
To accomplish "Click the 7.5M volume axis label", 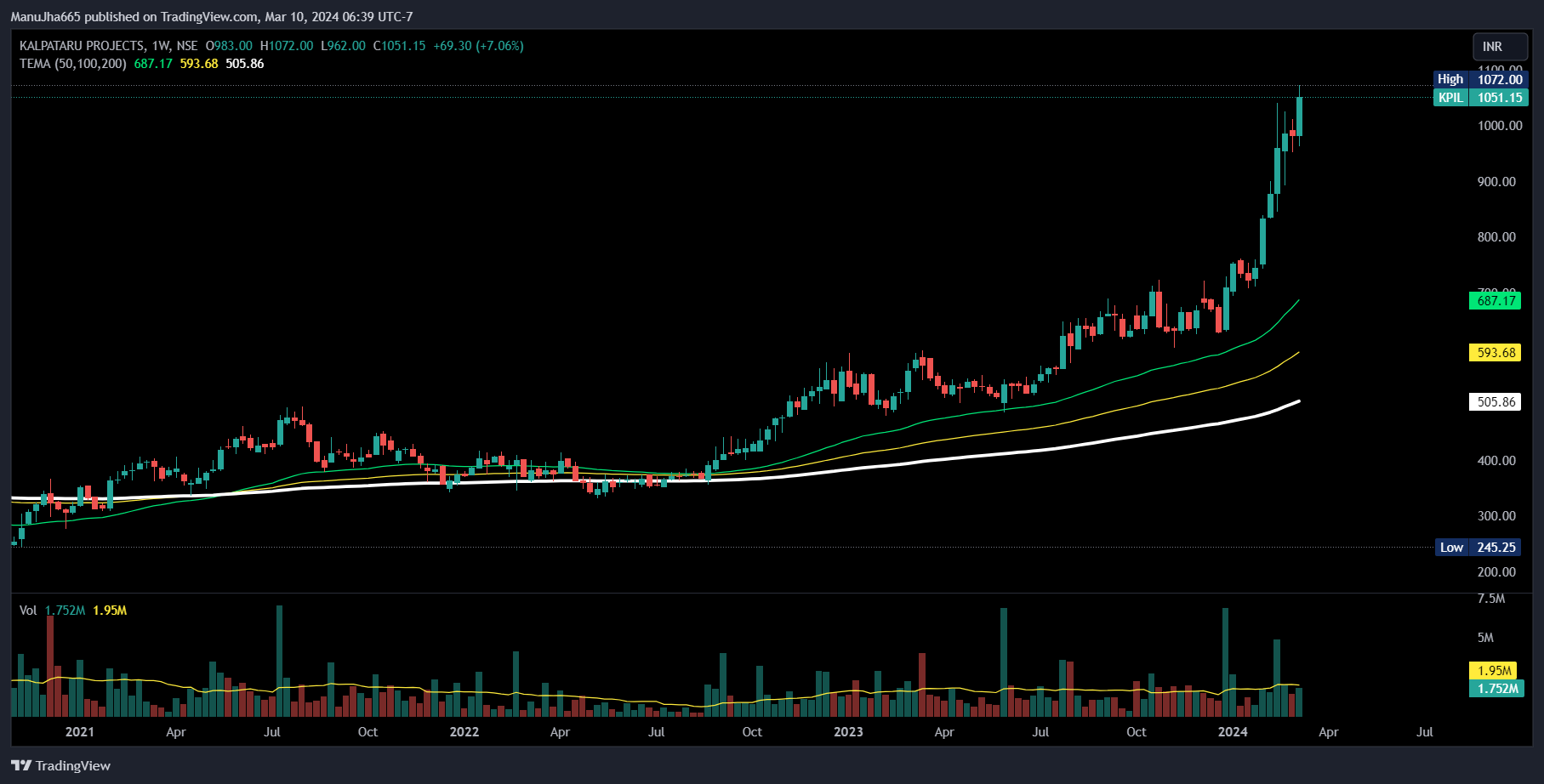I will pyautogui.click(x=1491, y=599).
